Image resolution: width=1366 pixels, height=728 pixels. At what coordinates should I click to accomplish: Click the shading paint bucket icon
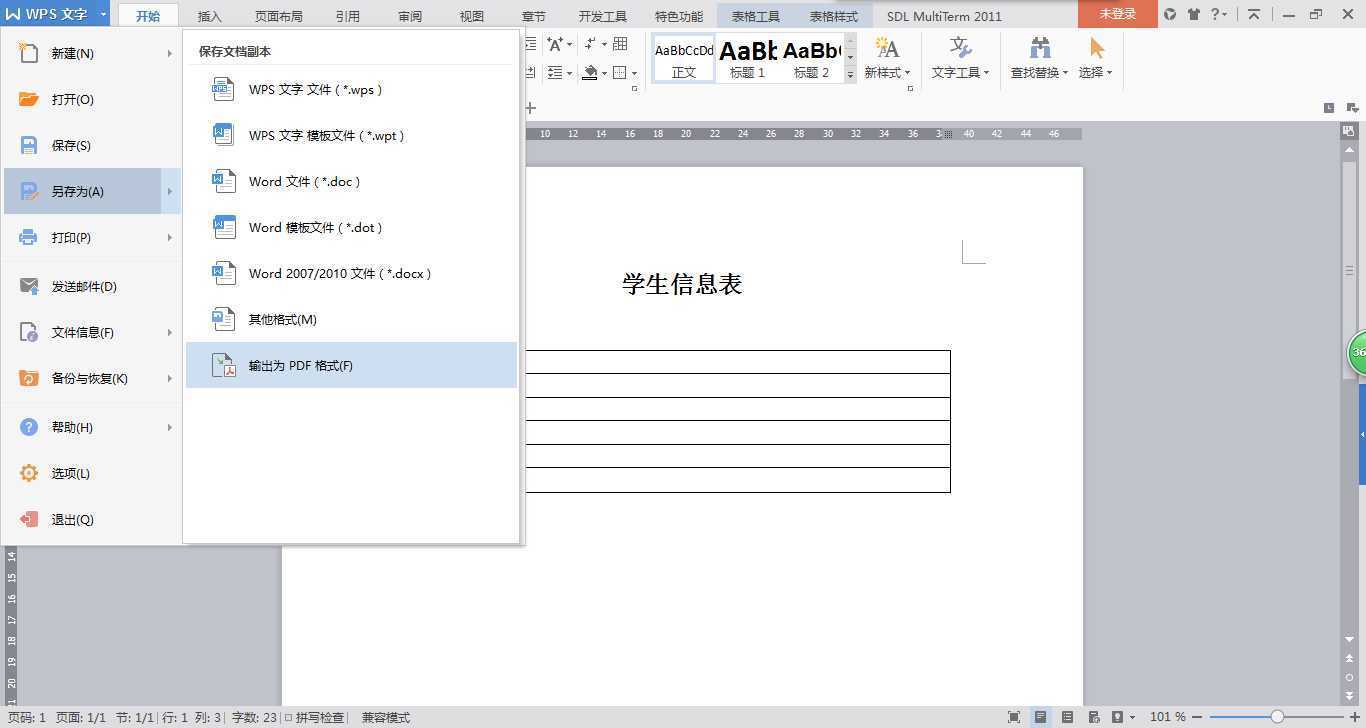tap(590, 72)
